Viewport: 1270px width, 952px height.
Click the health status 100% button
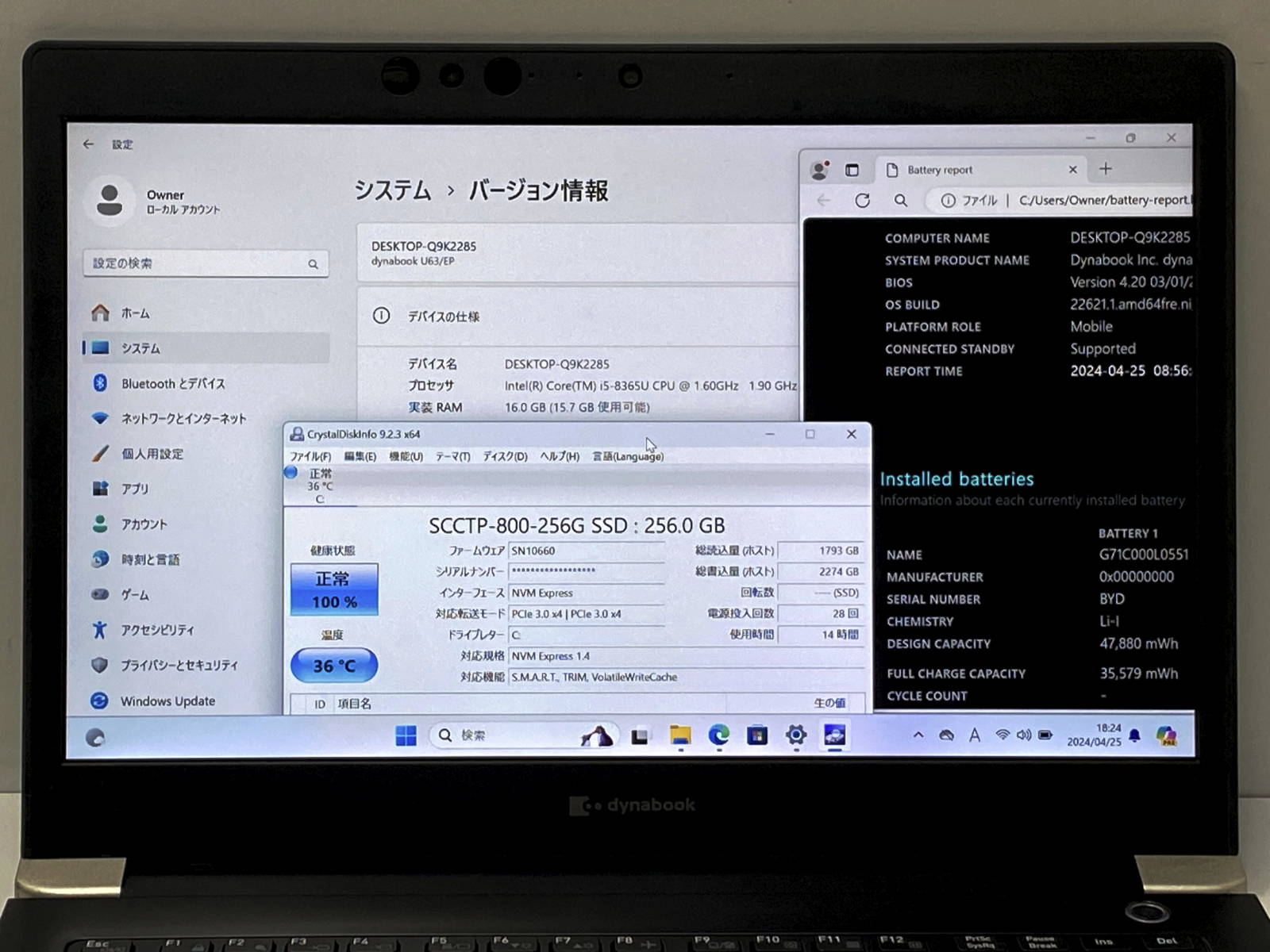(334, 589)
